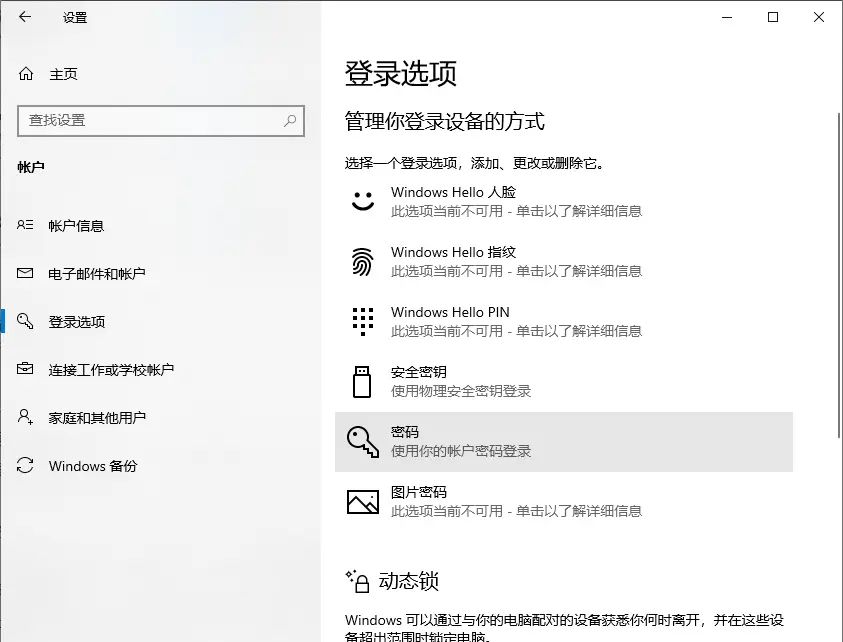Viewport: 843px width, 642px height.
Task: Click the 管理你登录设备的方式 heading
Action: (444, 121)
